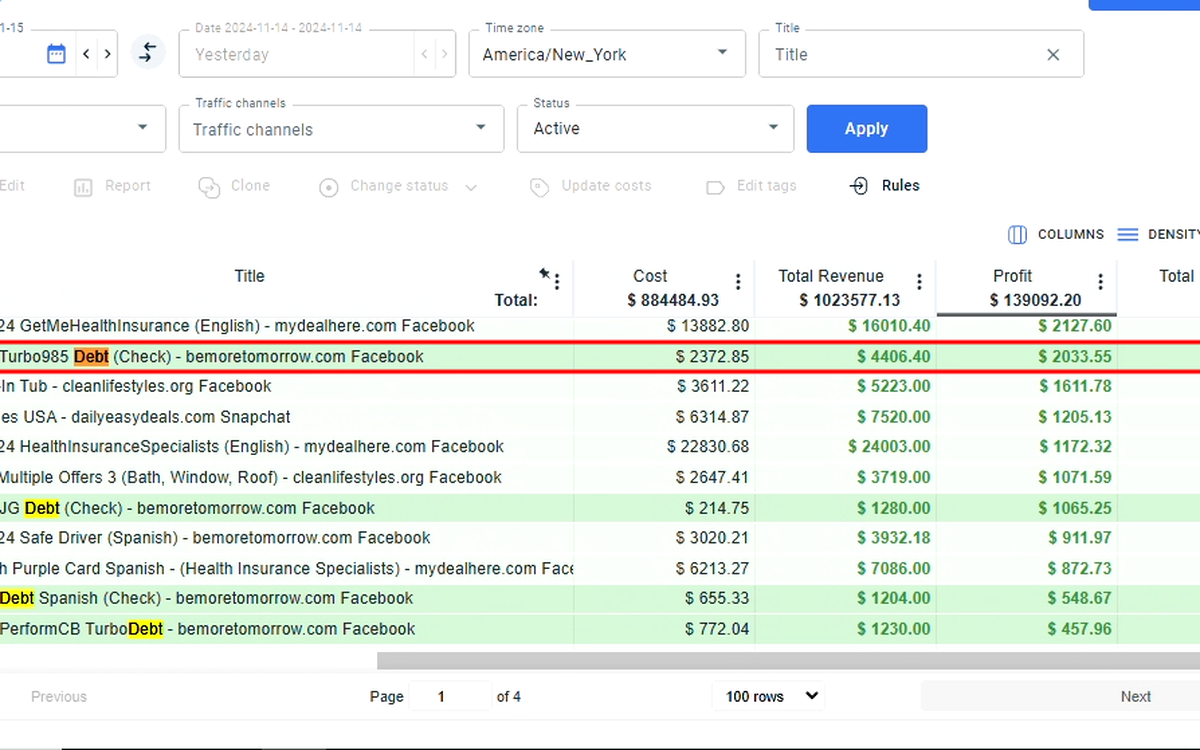1200x750 pixels.
Task: Click the Apply button
Action: (867, 129)
